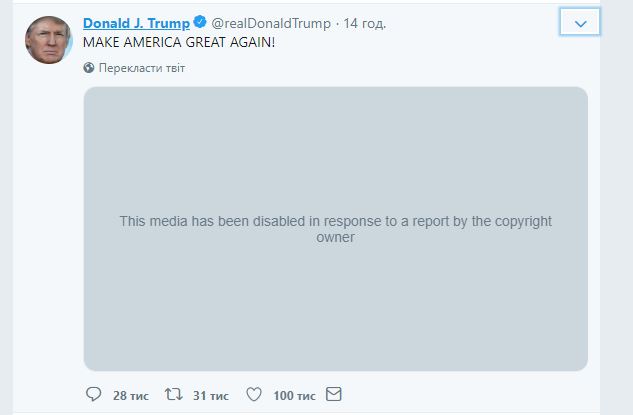Image resolution: width=633 pixels, height=415 pixels.
Task: Click the envelope direct message icon
Action: [335, 395]
